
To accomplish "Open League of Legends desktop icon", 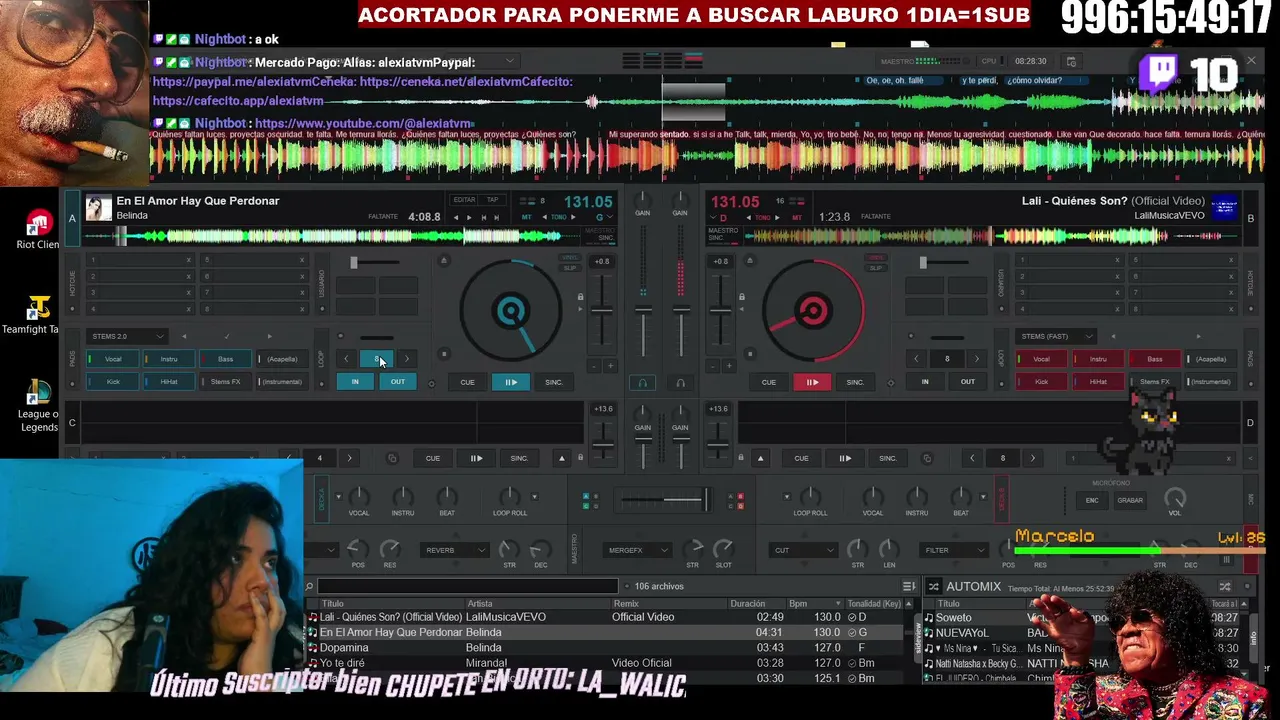I will tap(38, 405).
